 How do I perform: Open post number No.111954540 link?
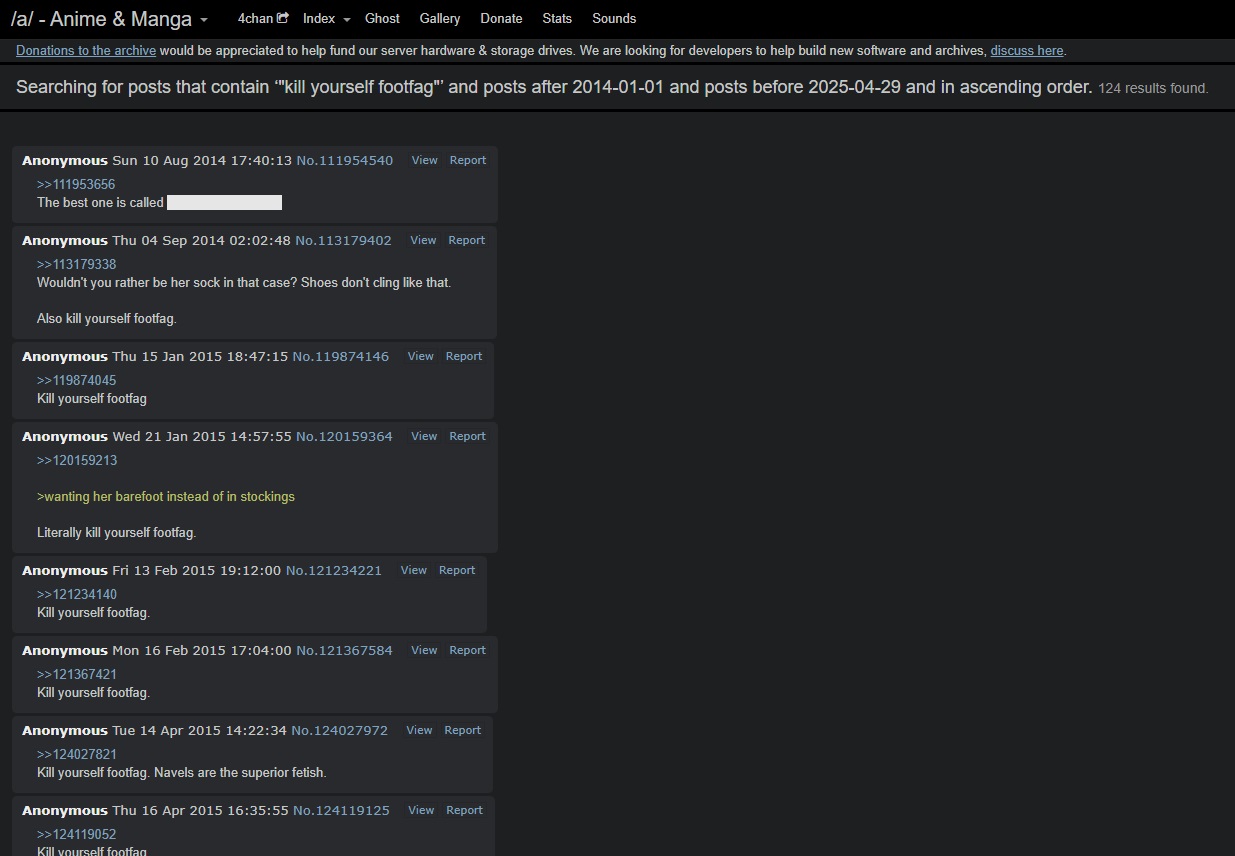click(x=345, y=160)
